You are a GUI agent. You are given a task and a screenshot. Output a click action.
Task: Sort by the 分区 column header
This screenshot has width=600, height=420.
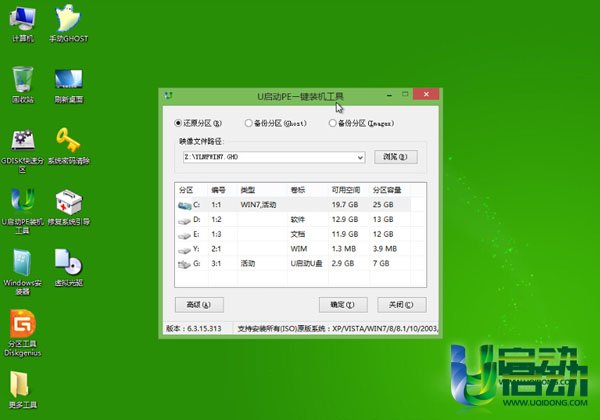pos(186,190)
